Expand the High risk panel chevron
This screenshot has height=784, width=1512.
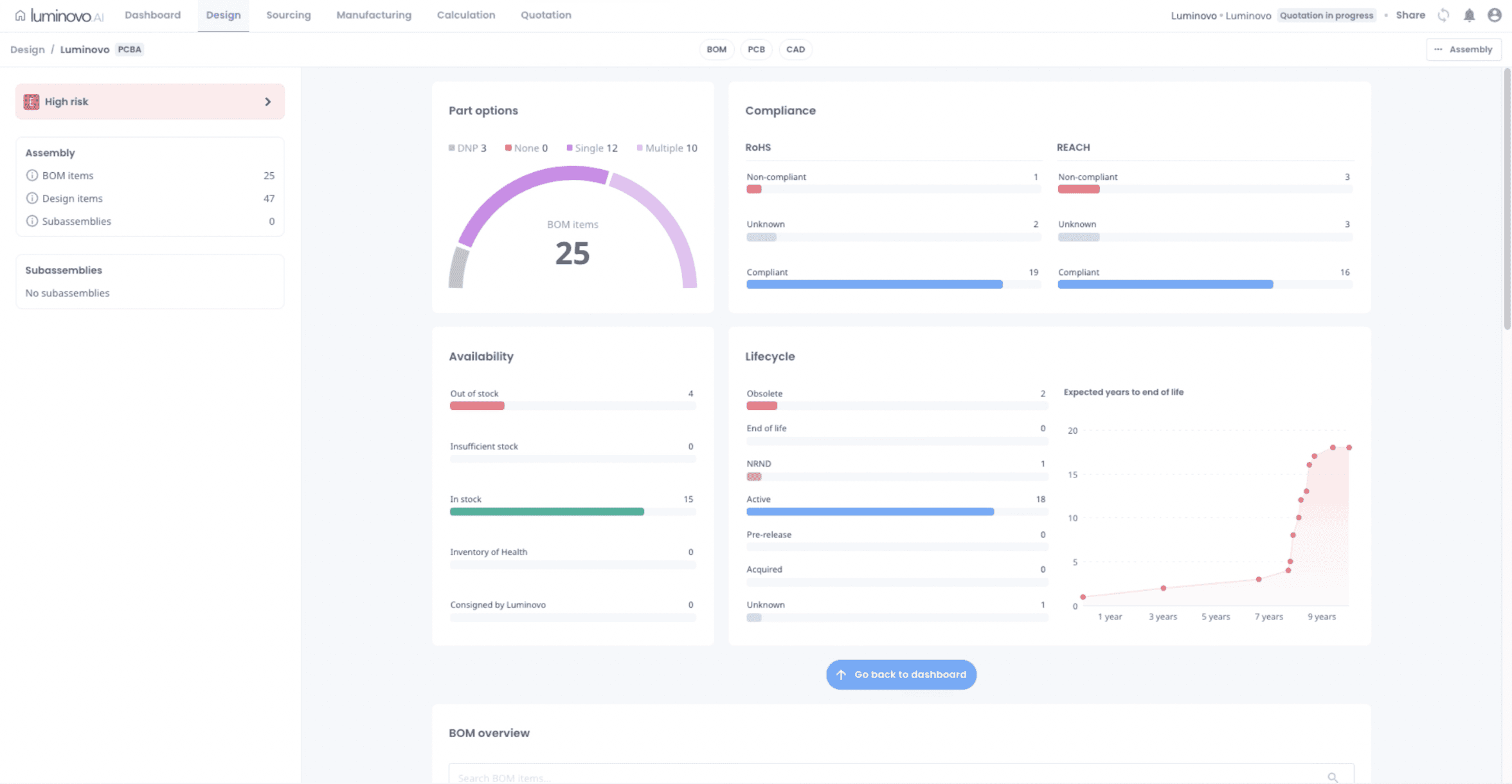click(x=268, y=102)
